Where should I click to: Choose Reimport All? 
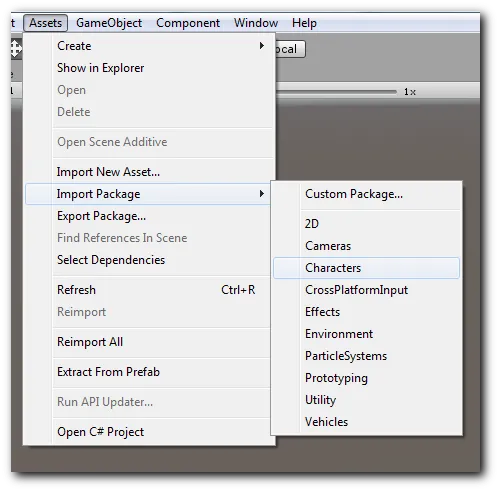[148, 342]
